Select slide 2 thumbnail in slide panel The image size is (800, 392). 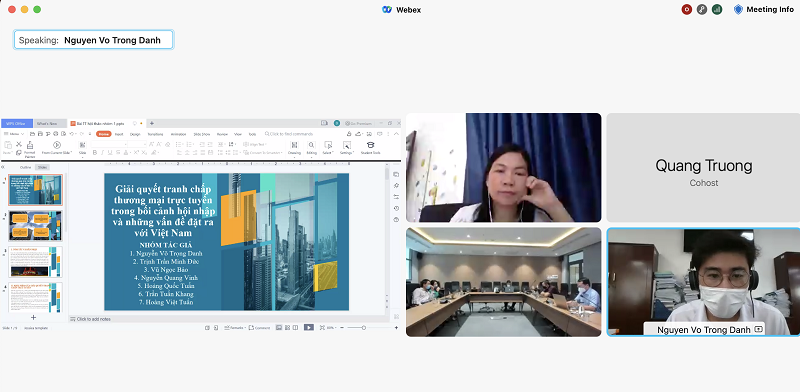pyautogui.click(x=35, y=226)
